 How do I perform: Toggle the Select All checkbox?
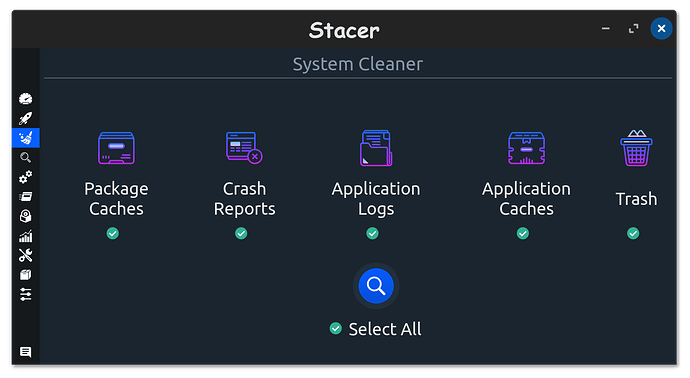tap(336, 328)
